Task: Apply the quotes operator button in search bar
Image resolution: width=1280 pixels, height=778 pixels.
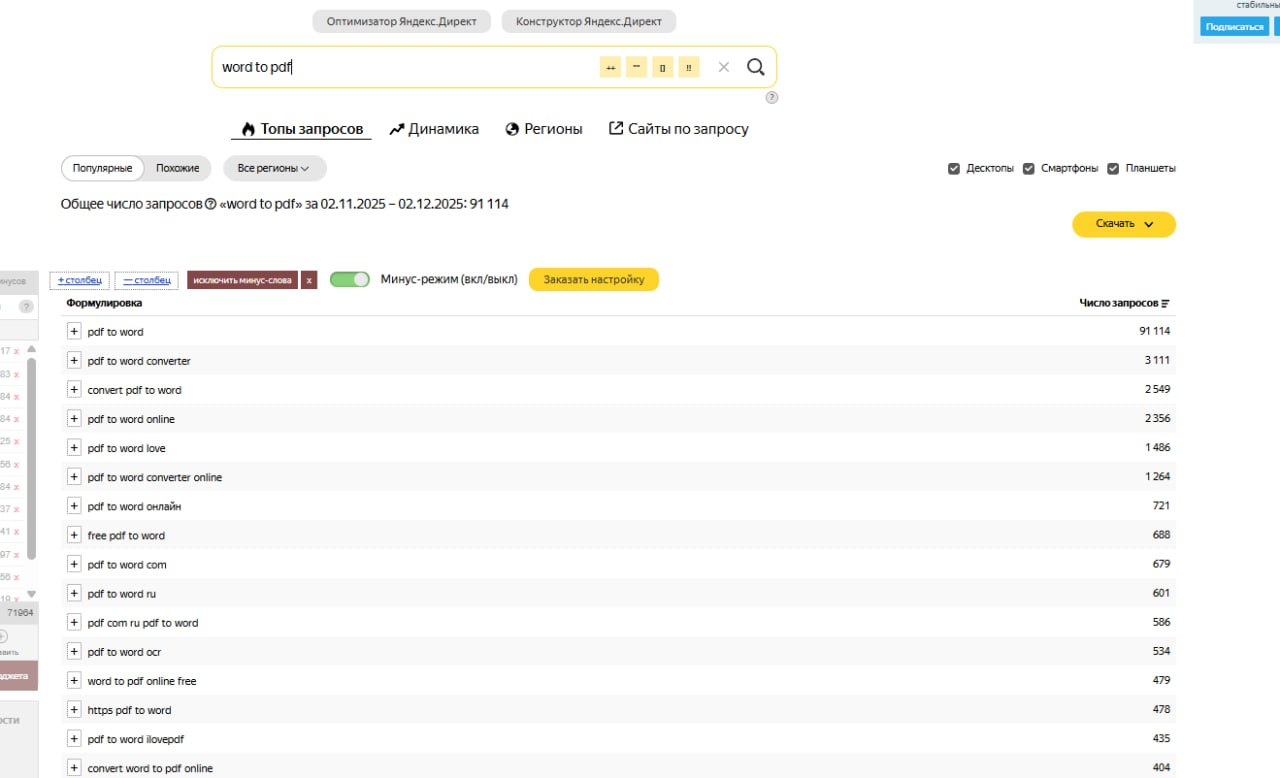Action: tap(636, 67)
